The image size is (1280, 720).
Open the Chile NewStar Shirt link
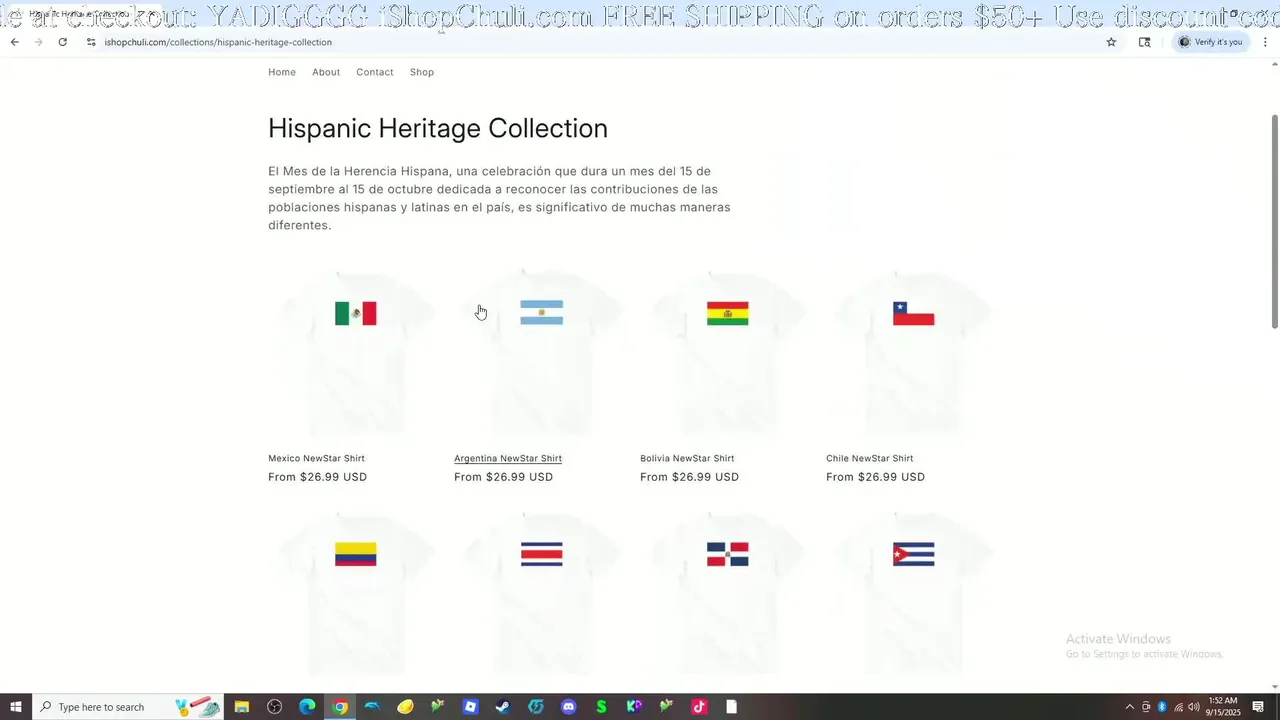(870, 458)
